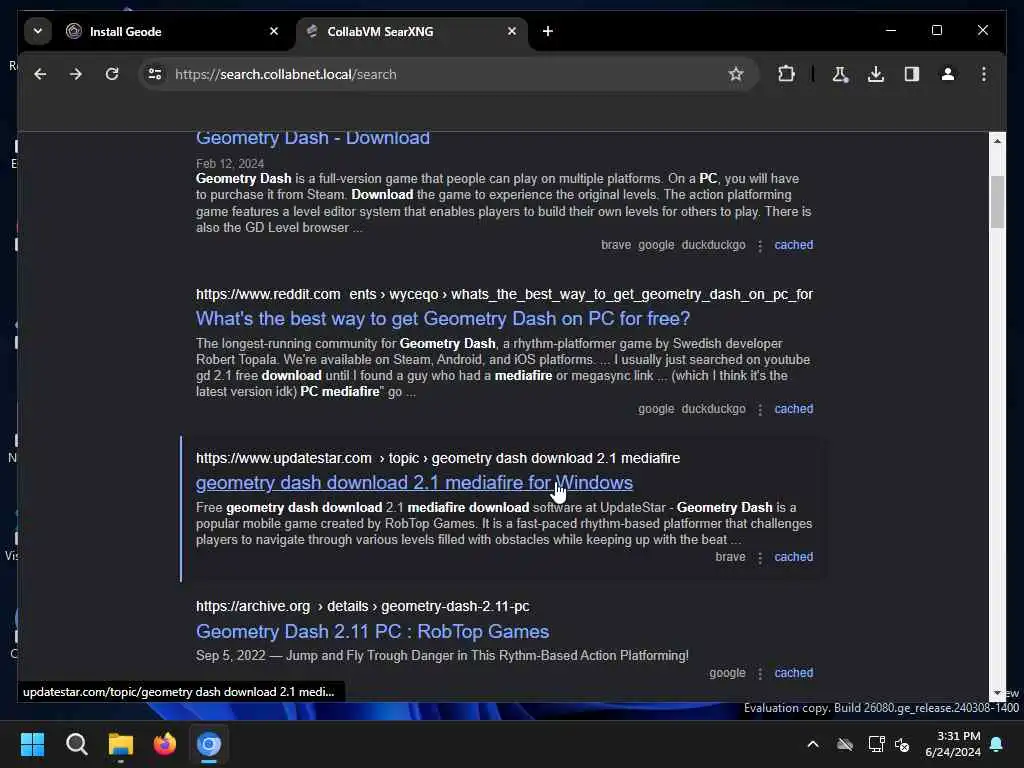
Task: Expand options for Geometry Dash Download result
Action: click(760, 246)
